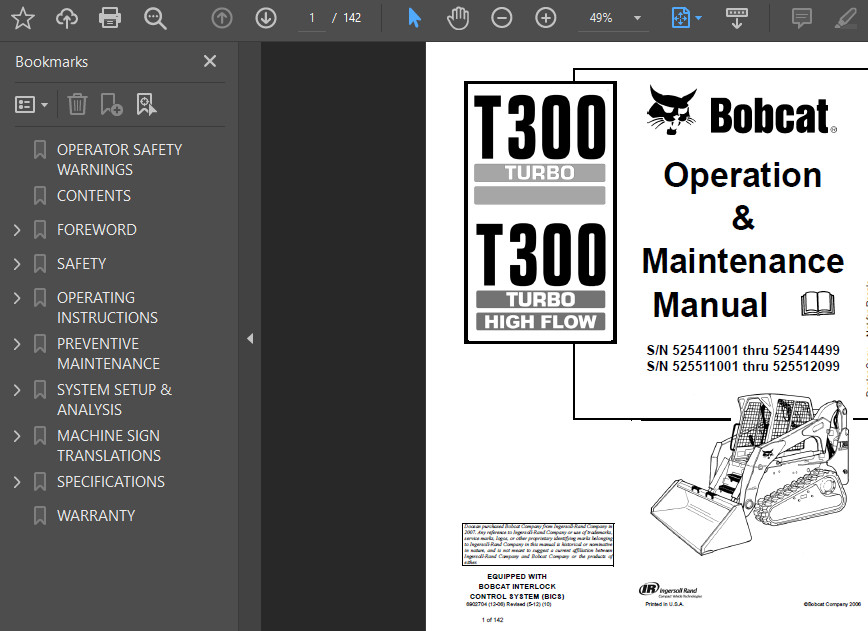Jump to OPERATING INSTRUCTIONS section

107,308
